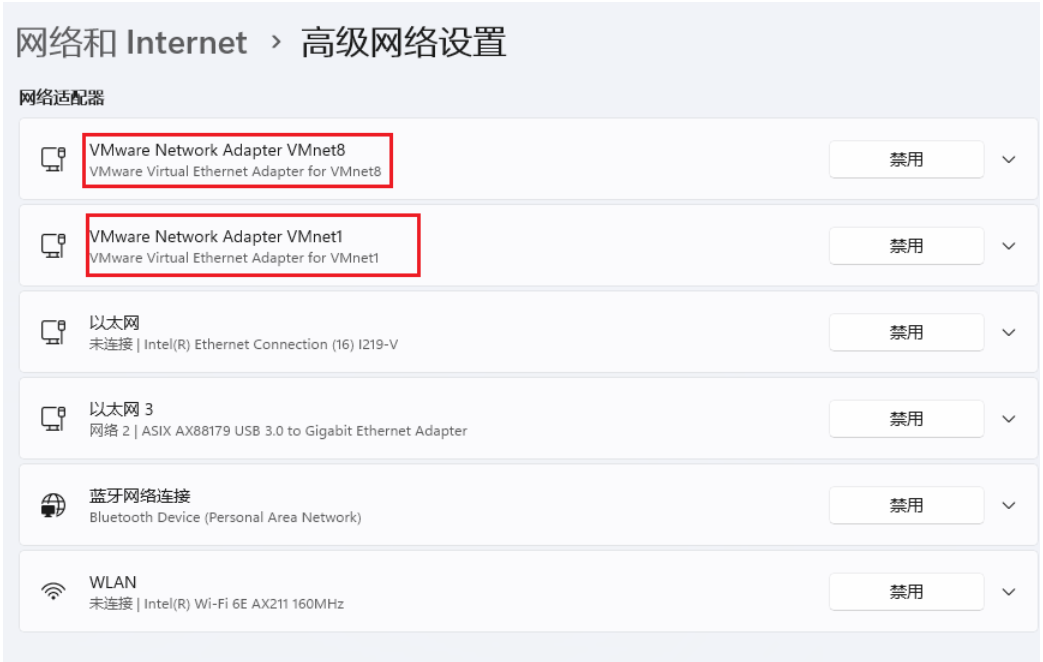
Task: Click the VMnet8 adapter icon
Action: [53, 159]
